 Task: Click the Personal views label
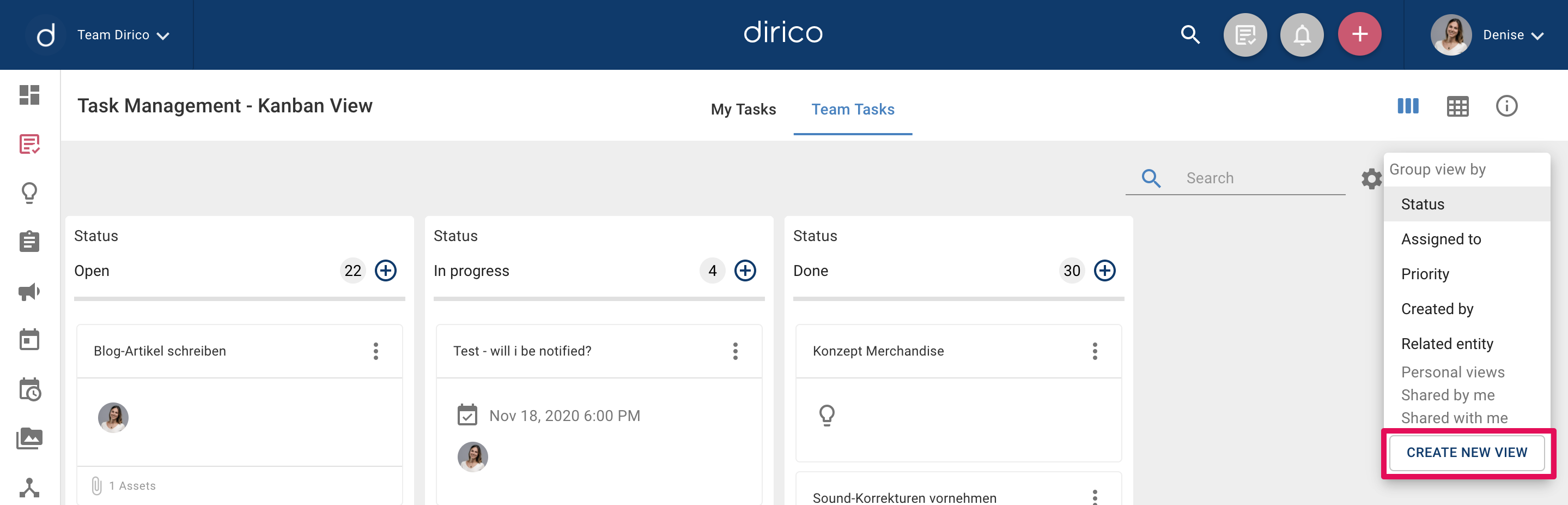(1452, 372)
